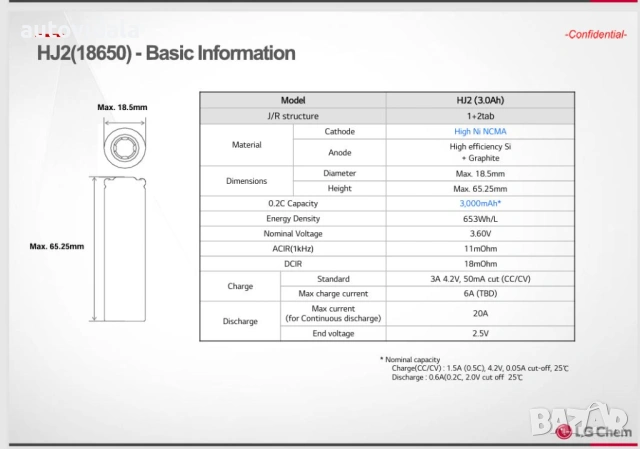
Task: Click the "18mOhm" value
Action: click(x=480, y=264)
